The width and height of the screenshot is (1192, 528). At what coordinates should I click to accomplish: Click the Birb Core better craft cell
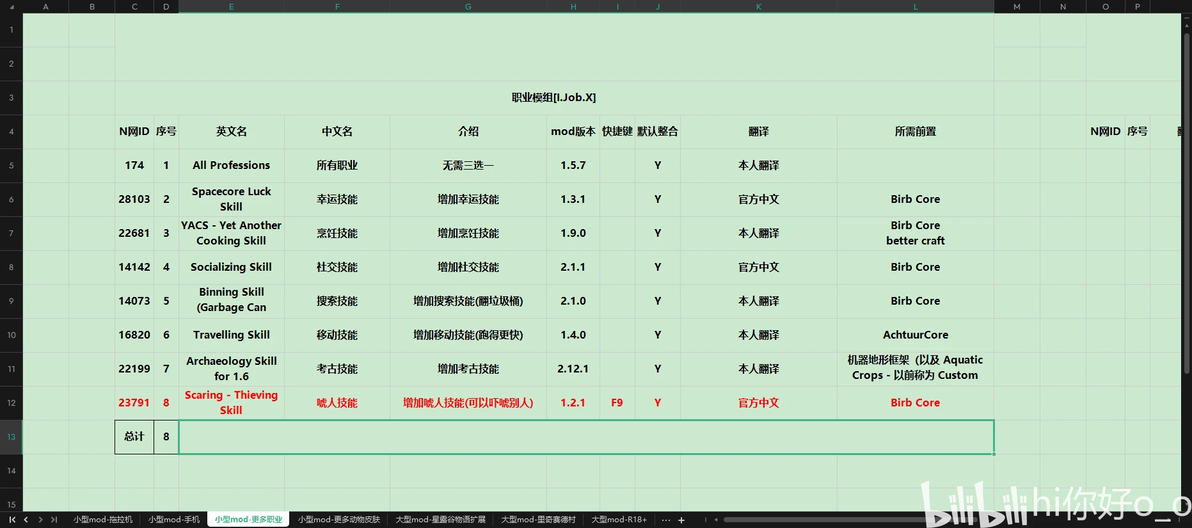click(x=915, y=233)
